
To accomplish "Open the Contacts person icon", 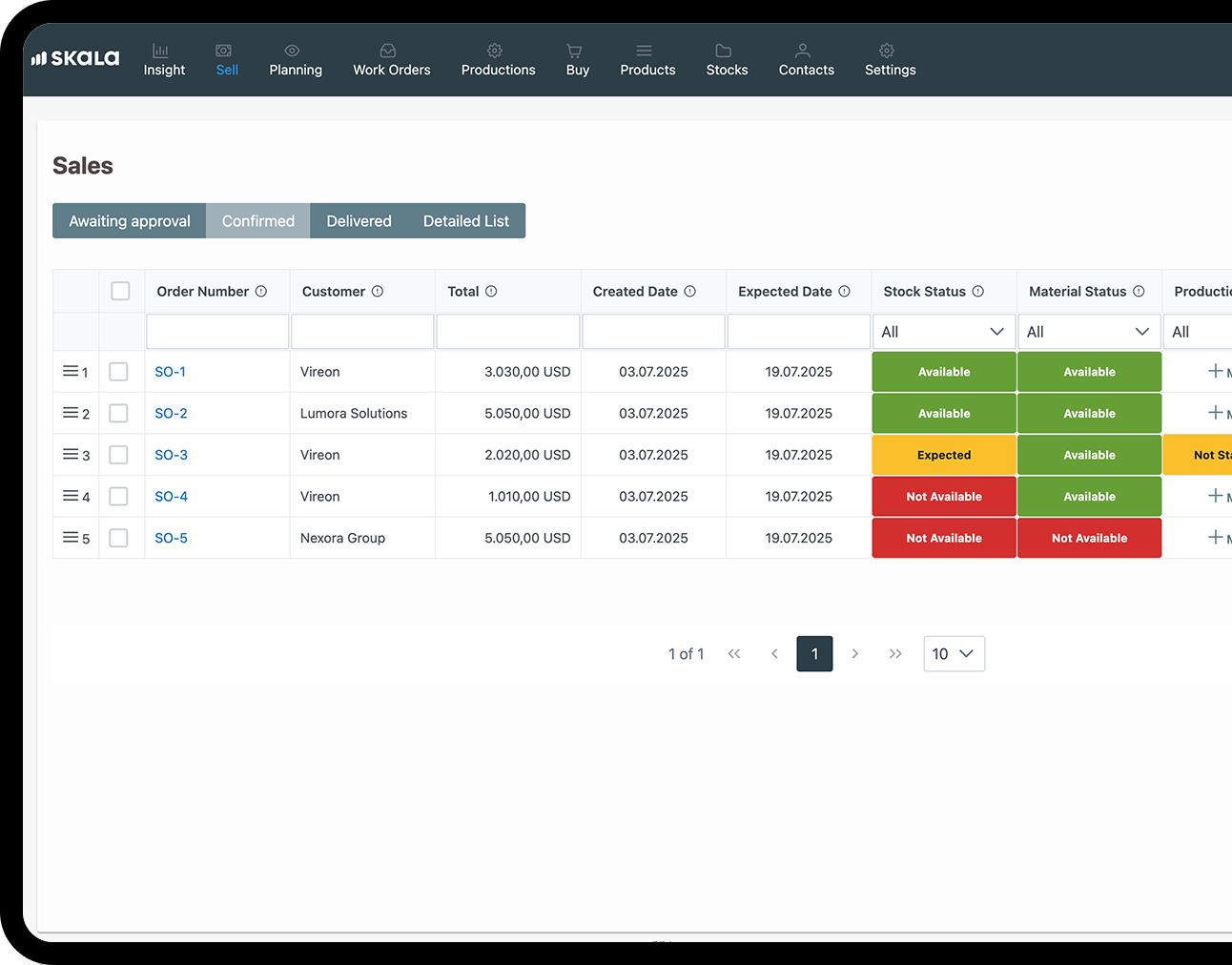I will pos(803,51).
